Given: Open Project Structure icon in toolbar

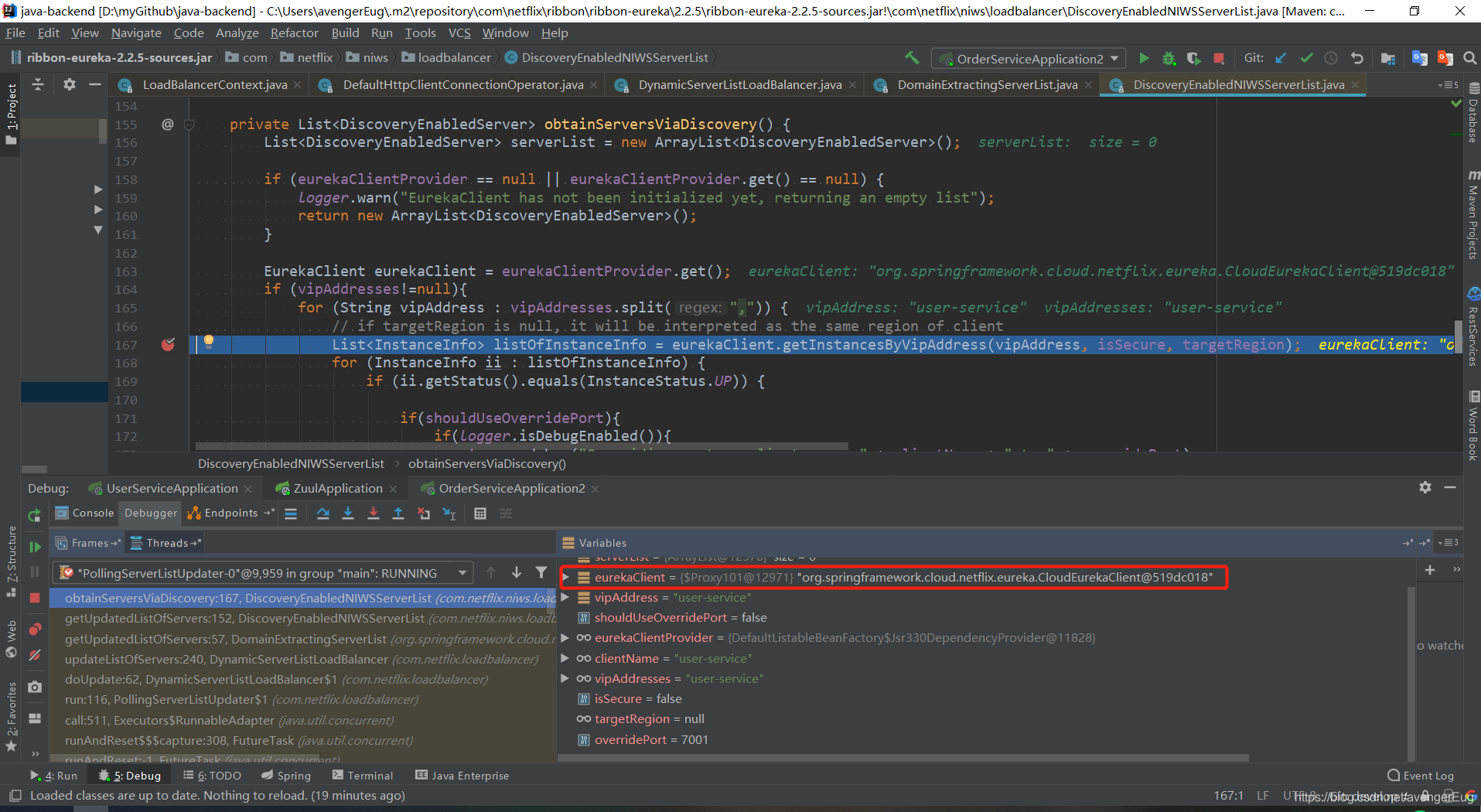Looking at the screenshot, I should pos(1388,58).
